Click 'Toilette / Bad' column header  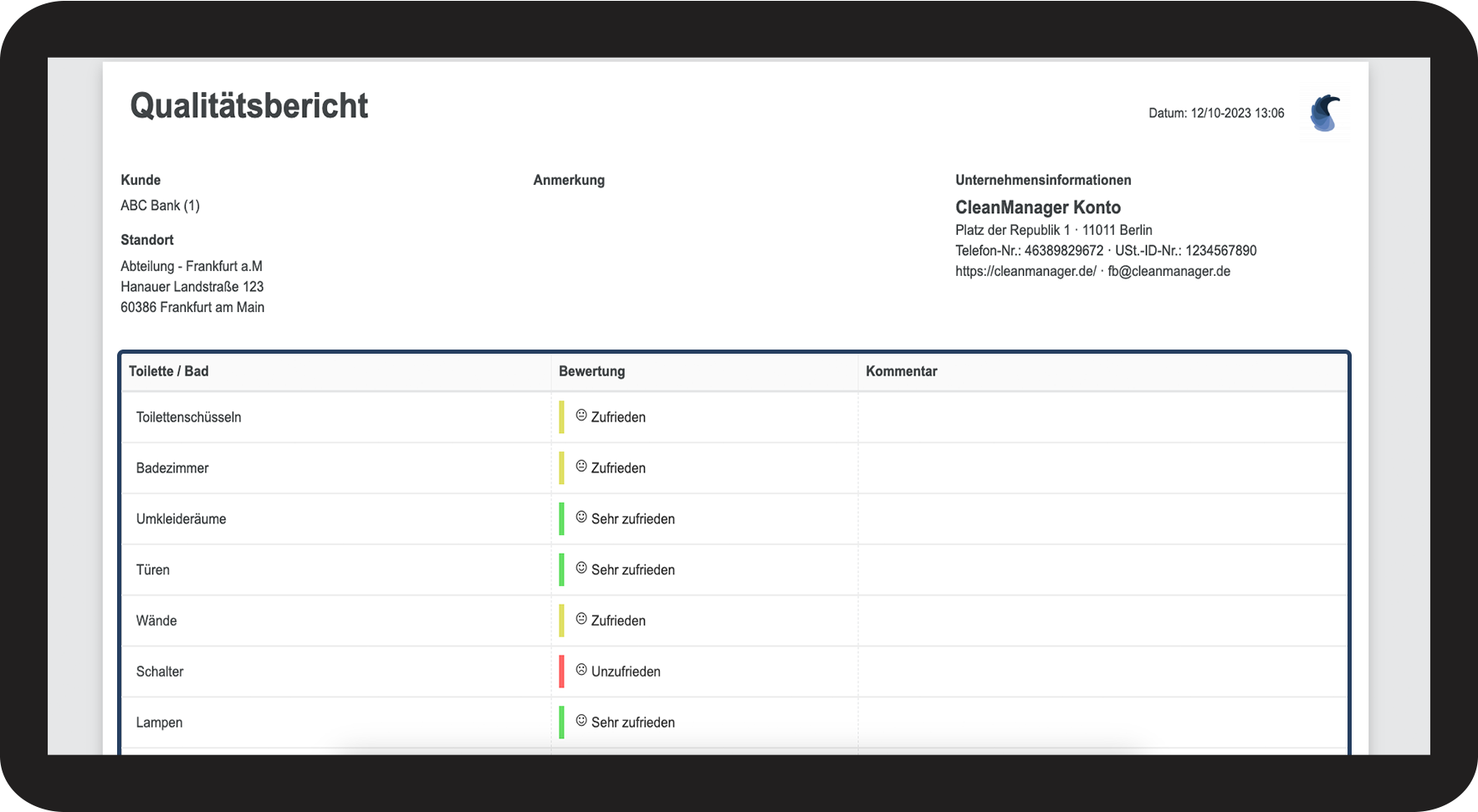169,371
